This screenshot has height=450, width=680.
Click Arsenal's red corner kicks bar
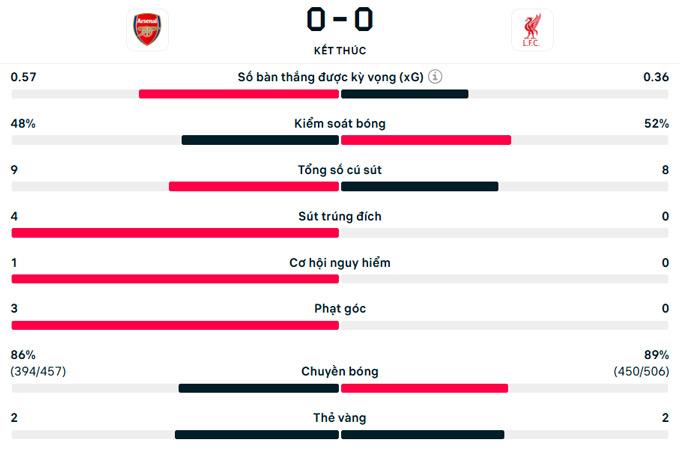[x=175, y=326]
